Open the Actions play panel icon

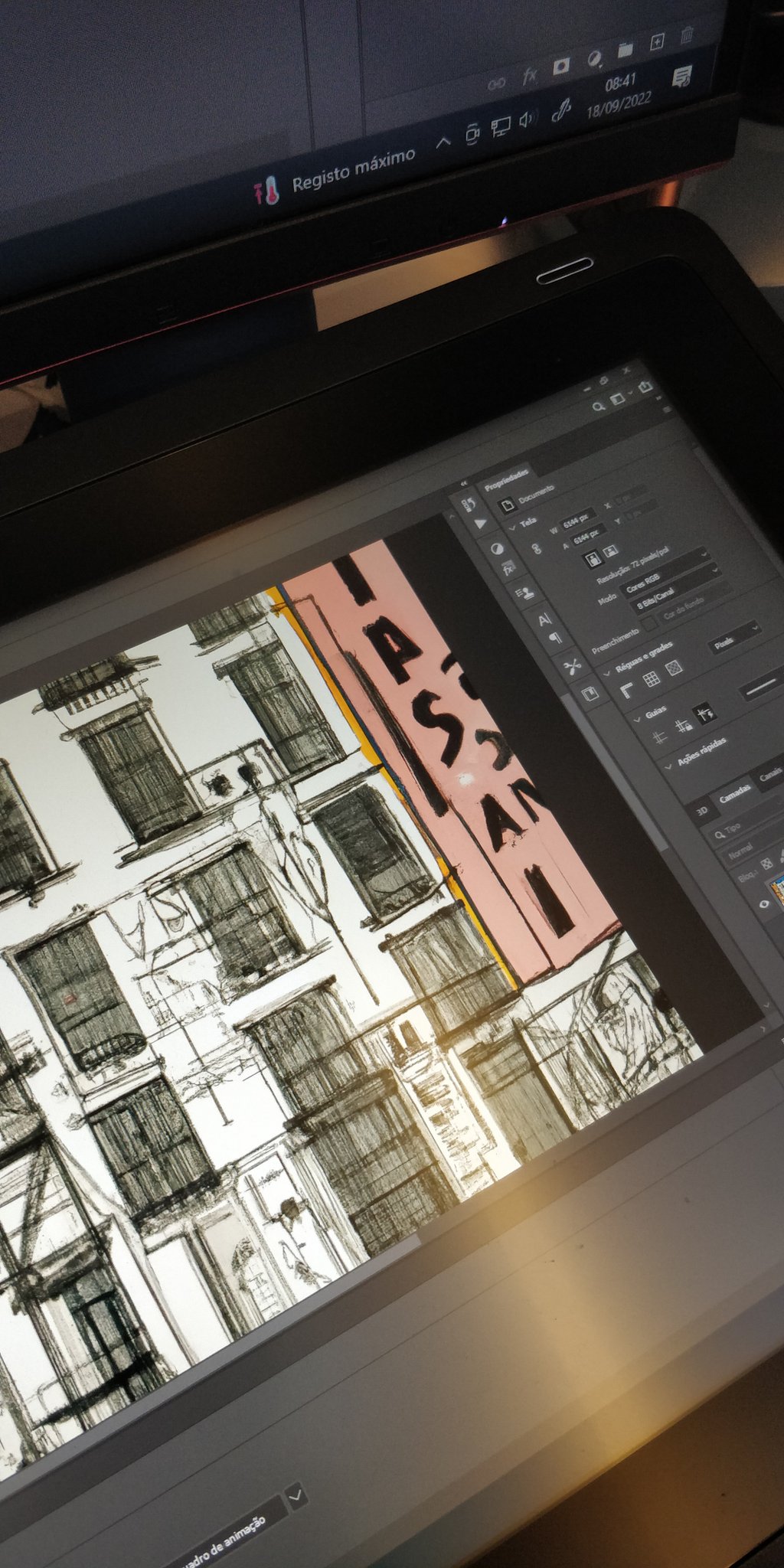coord(481,524)
